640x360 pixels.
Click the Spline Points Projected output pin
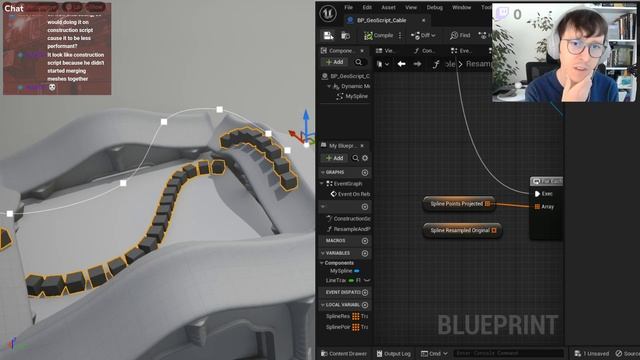pyautogui.click(x=487, y=204)
